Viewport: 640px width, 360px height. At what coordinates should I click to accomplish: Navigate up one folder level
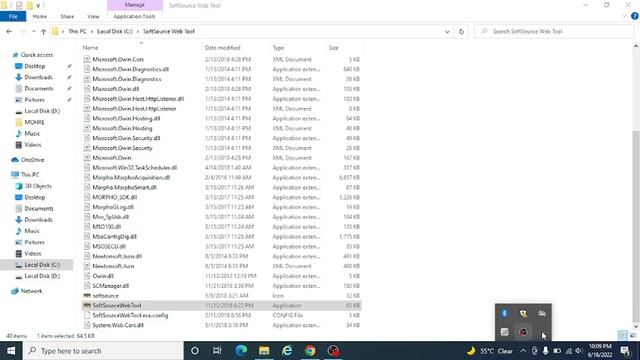[43, 31]
